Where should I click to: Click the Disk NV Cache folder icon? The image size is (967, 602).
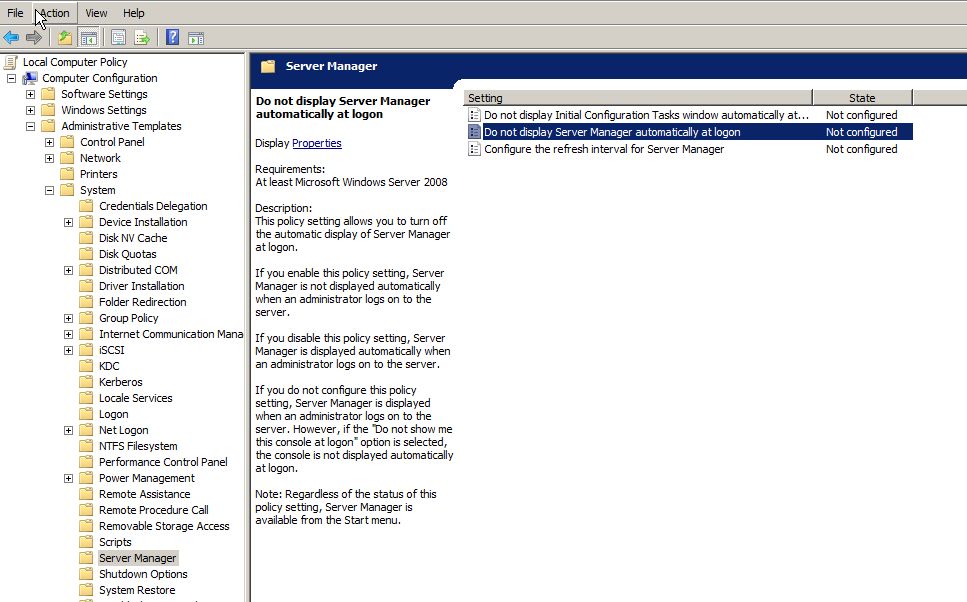tap(86, 238)
